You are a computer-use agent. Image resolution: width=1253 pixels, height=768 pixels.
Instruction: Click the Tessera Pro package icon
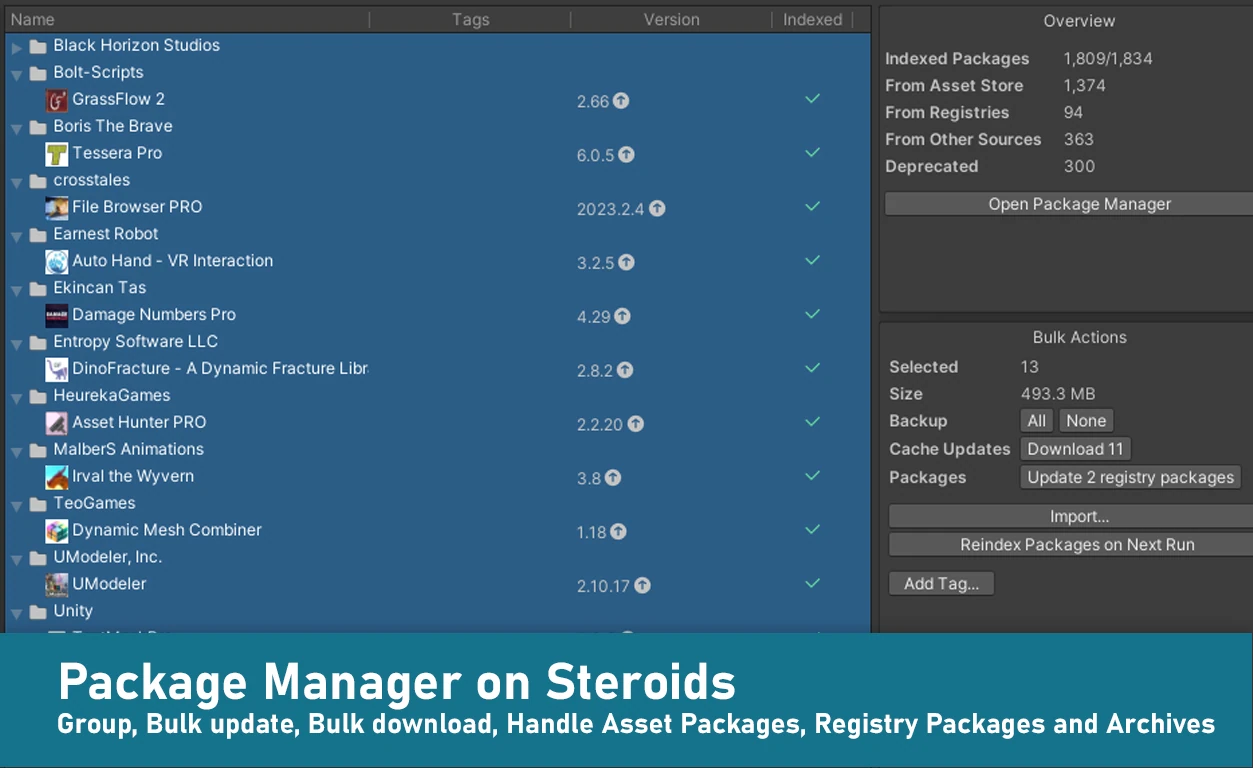click(x=57, y=154)
